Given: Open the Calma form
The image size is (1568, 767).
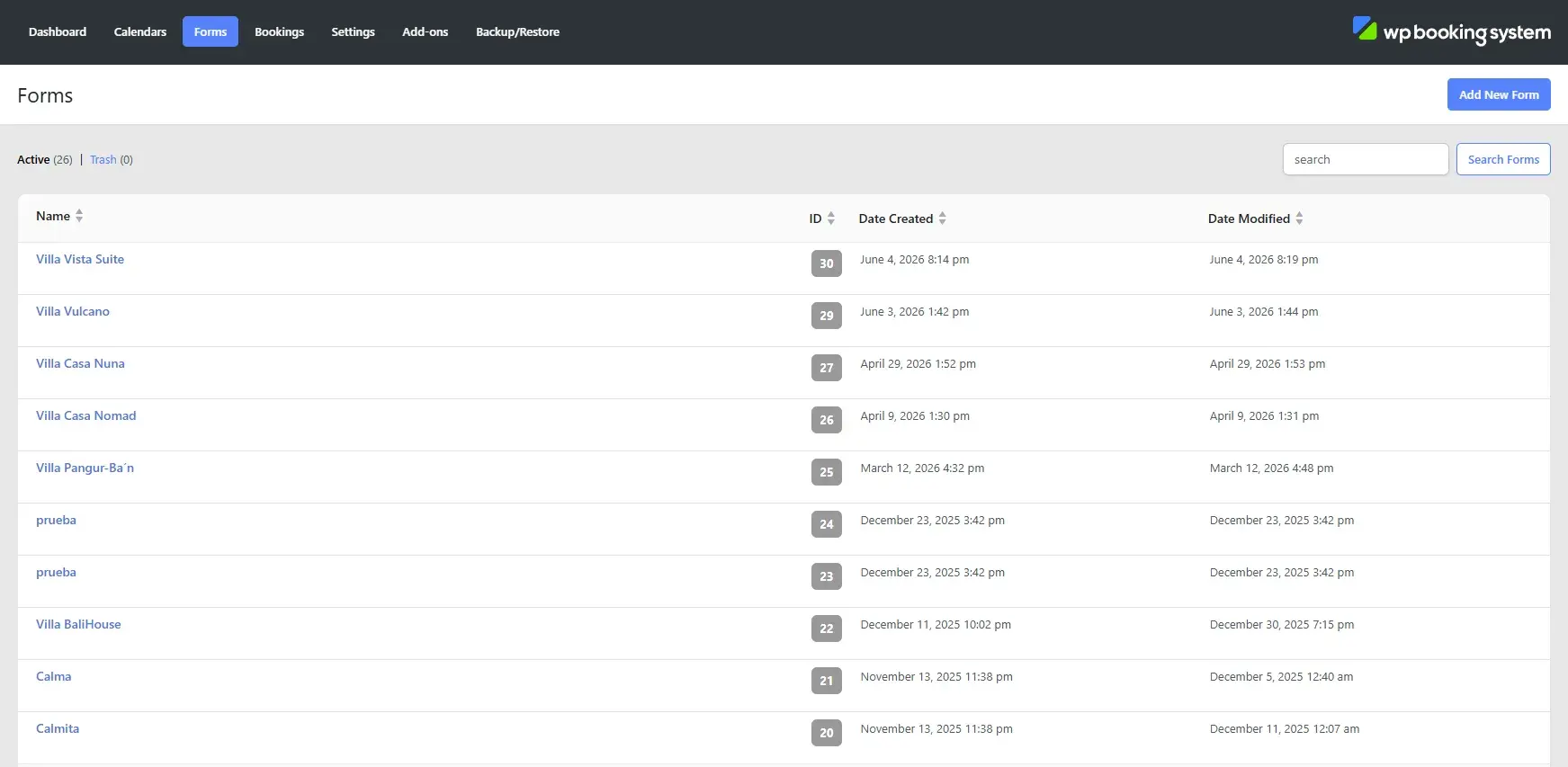Looking at the screenshot, I should [x=53, y=676].
